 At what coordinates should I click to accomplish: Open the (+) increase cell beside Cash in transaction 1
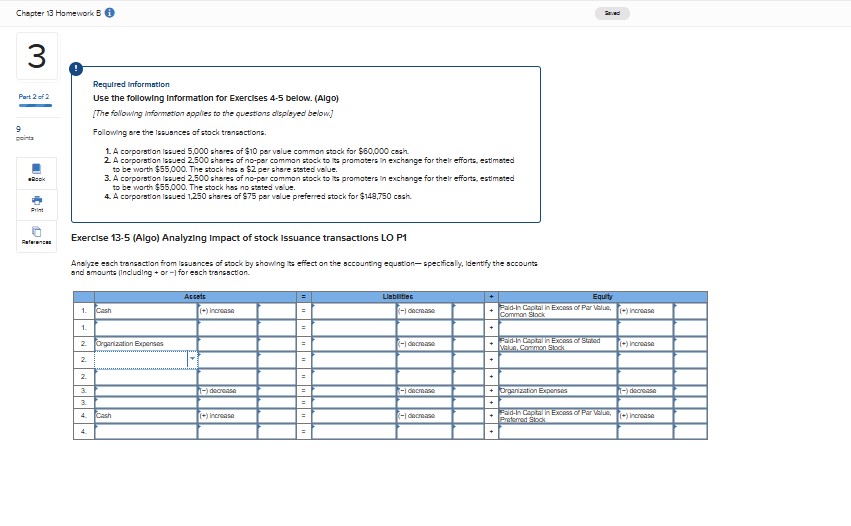click(x=227, y=311)
